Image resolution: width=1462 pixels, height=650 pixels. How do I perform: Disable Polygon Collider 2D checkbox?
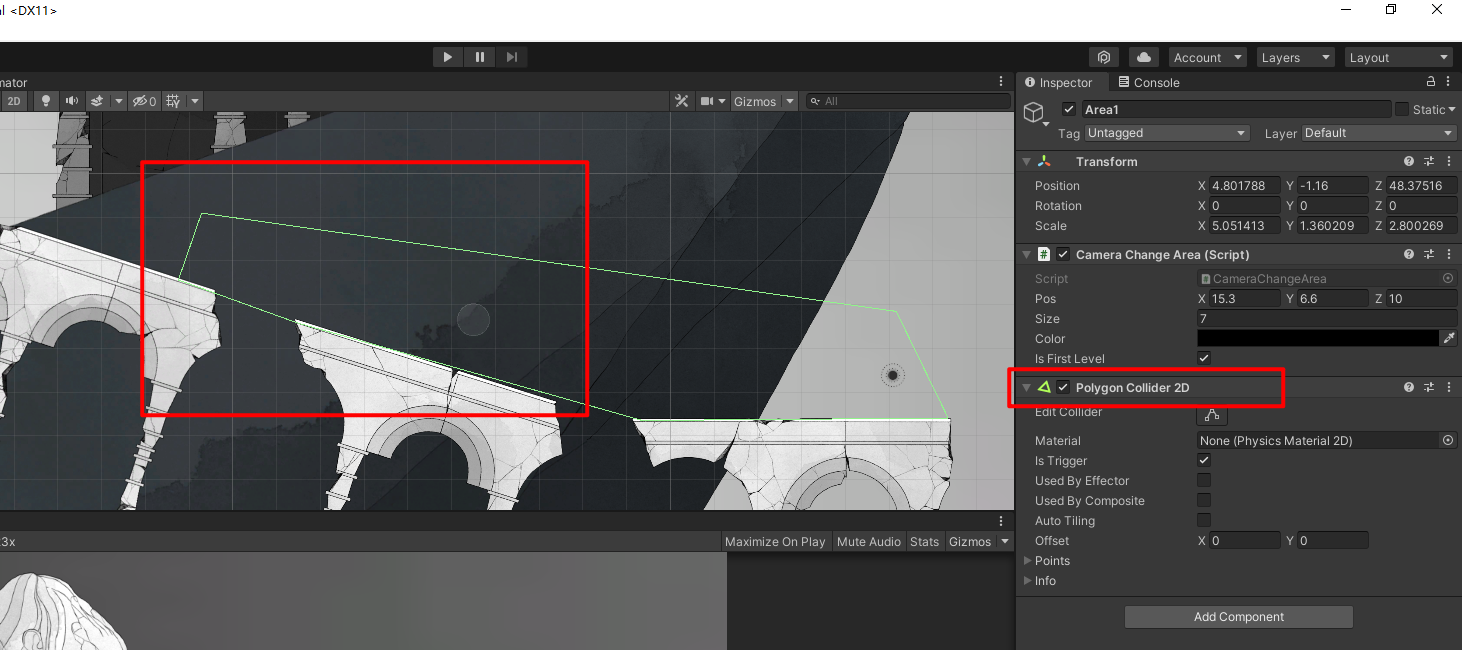point(1064,388)
